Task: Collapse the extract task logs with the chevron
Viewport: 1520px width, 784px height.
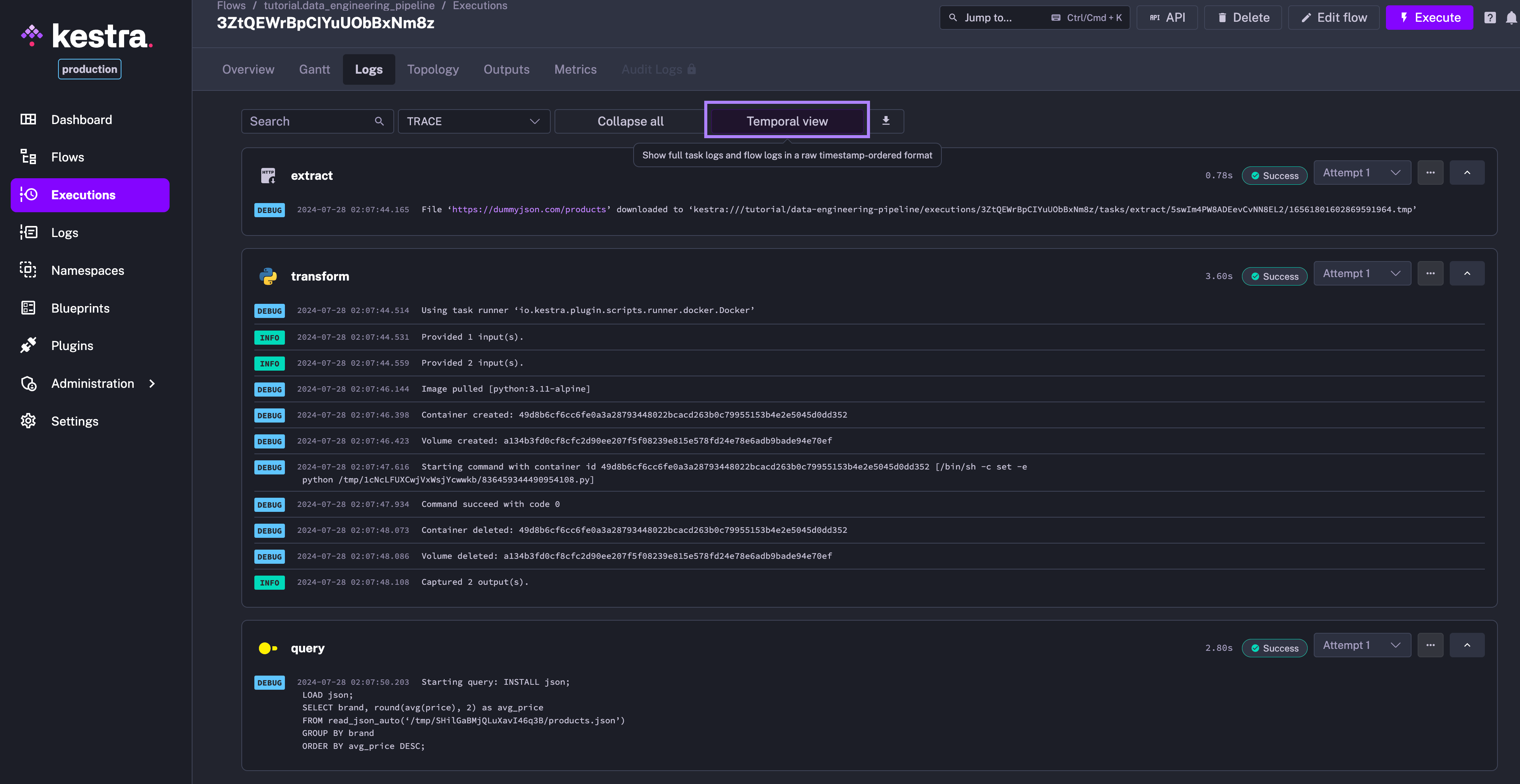Action: pyautogui.click(x=1467, y=172)
